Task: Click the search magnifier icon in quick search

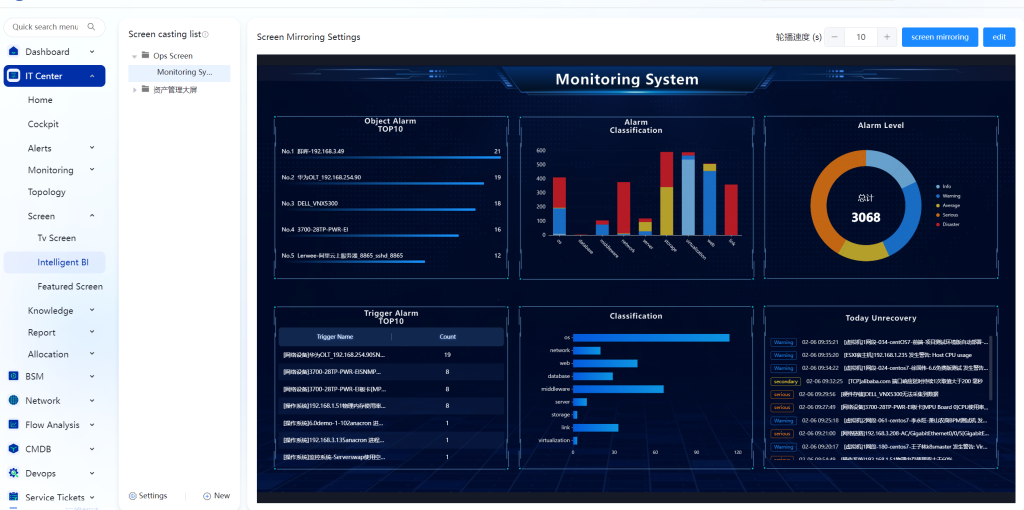Action: (x=92, y=27)
